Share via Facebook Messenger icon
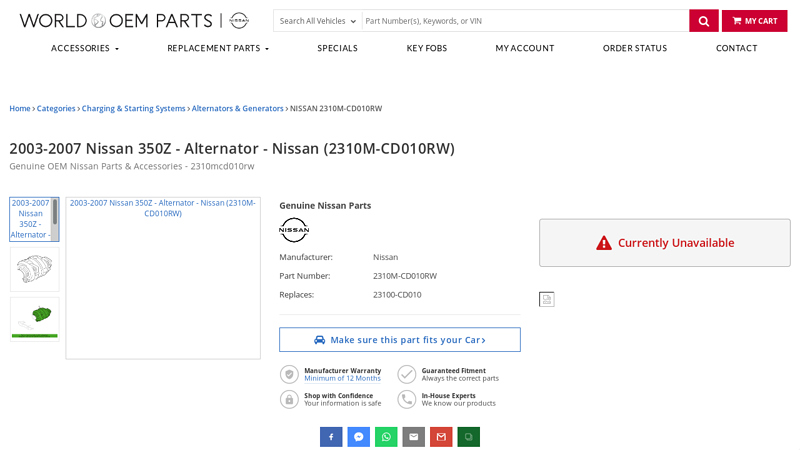Image resolution: width=800 pixels, height=450 pixels. click(359, 437)
